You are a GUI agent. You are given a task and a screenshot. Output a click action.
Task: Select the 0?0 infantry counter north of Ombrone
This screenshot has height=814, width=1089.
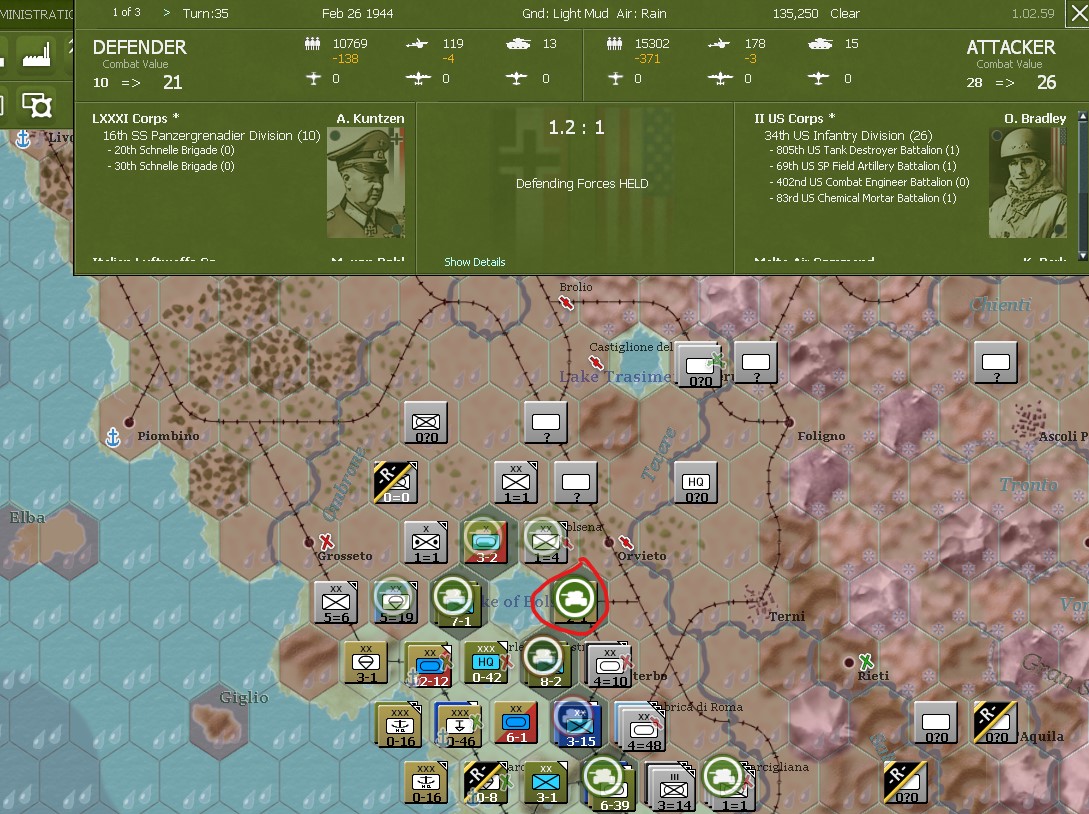pos(426,422)
